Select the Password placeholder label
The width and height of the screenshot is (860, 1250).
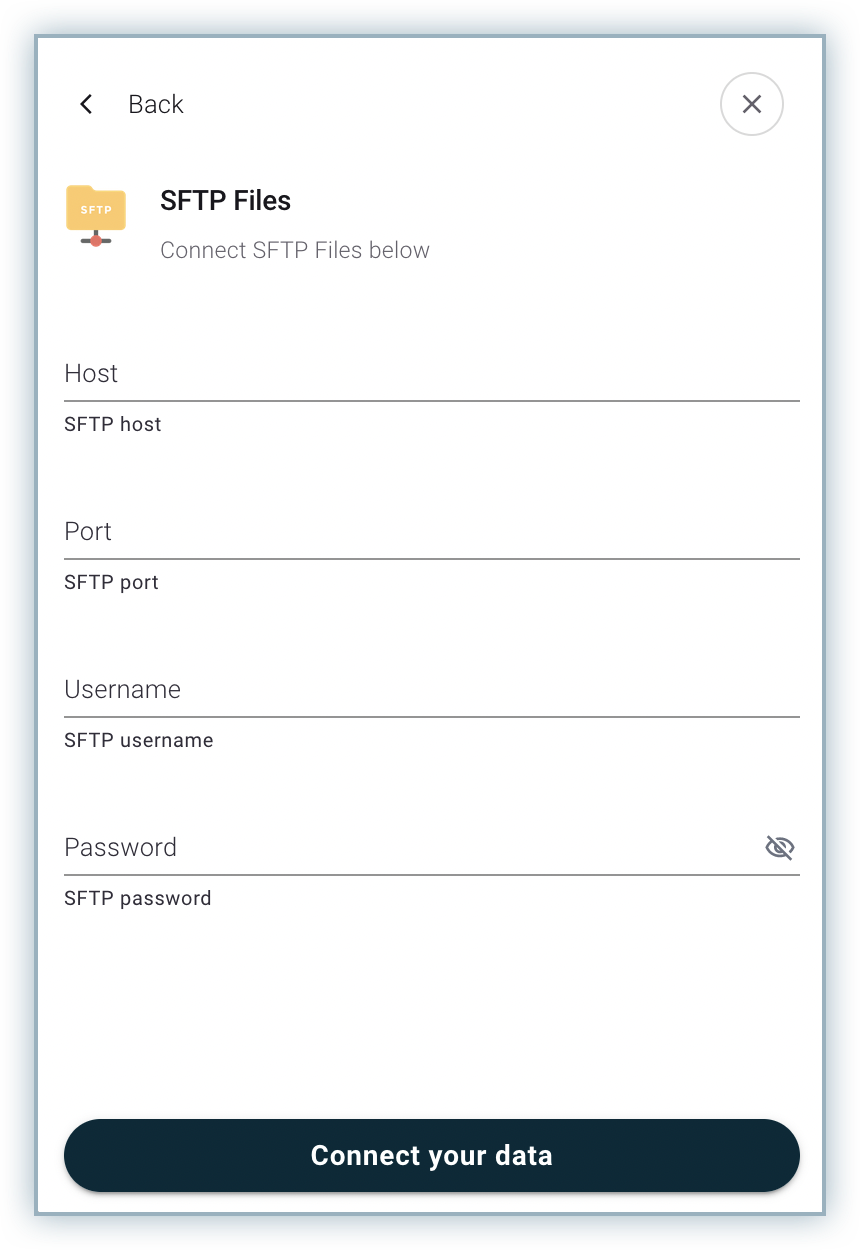pos(120,848)
